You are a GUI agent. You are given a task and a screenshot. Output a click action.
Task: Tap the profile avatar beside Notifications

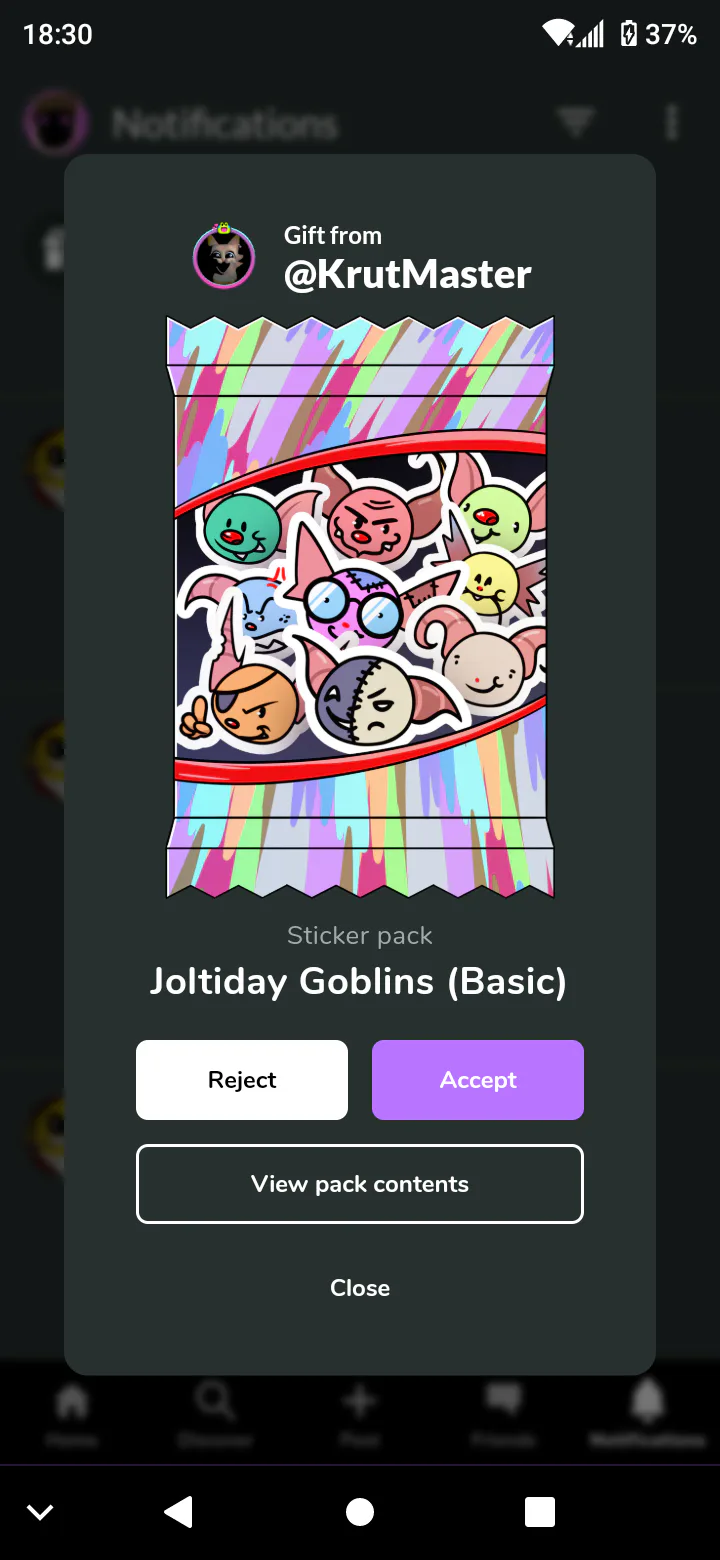click(x=54, y=124)
